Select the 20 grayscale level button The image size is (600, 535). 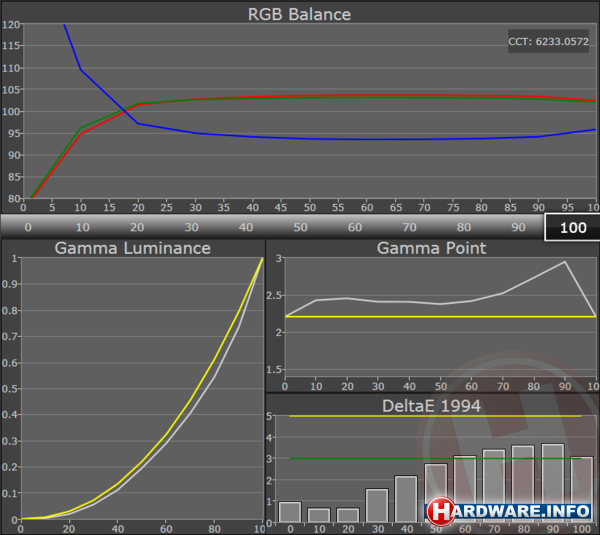coord(137,227)
